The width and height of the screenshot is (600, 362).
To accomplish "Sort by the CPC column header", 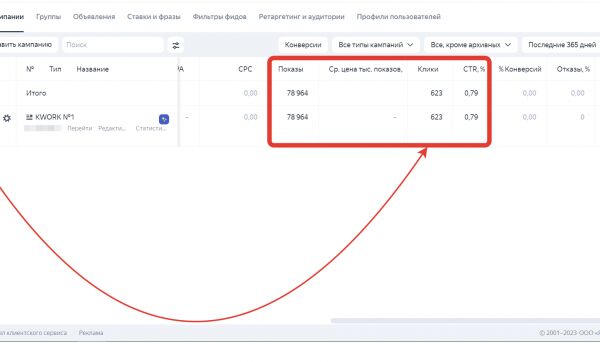I will 245,69.
